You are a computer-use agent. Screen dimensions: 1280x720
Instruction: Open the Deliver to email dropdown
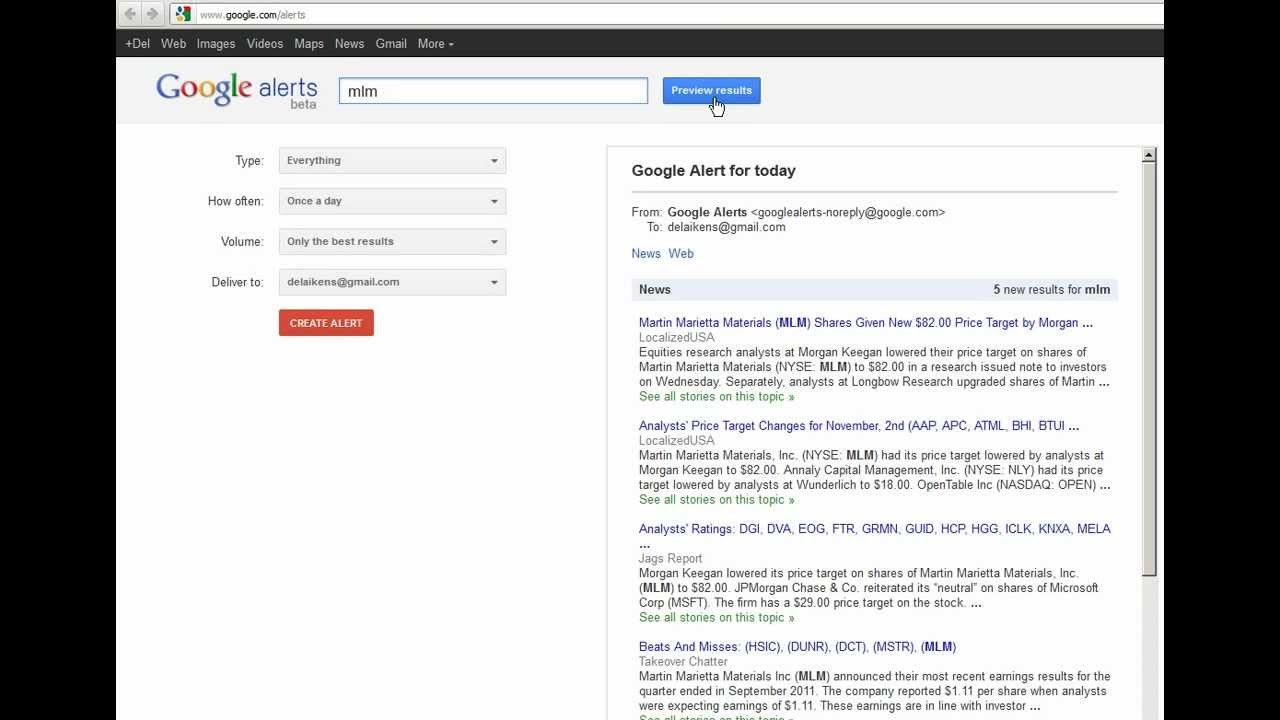pyautogui.click(x=392, y=282)
